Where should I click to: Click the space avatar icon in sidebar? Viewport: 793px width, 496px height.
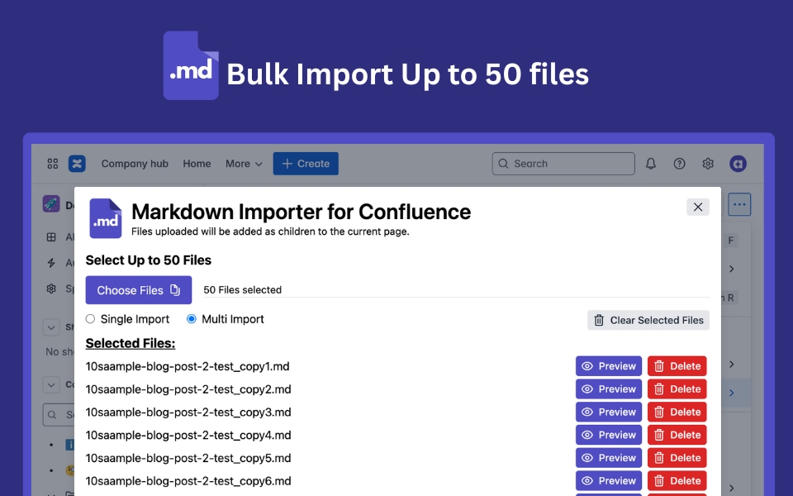[51, 204]
